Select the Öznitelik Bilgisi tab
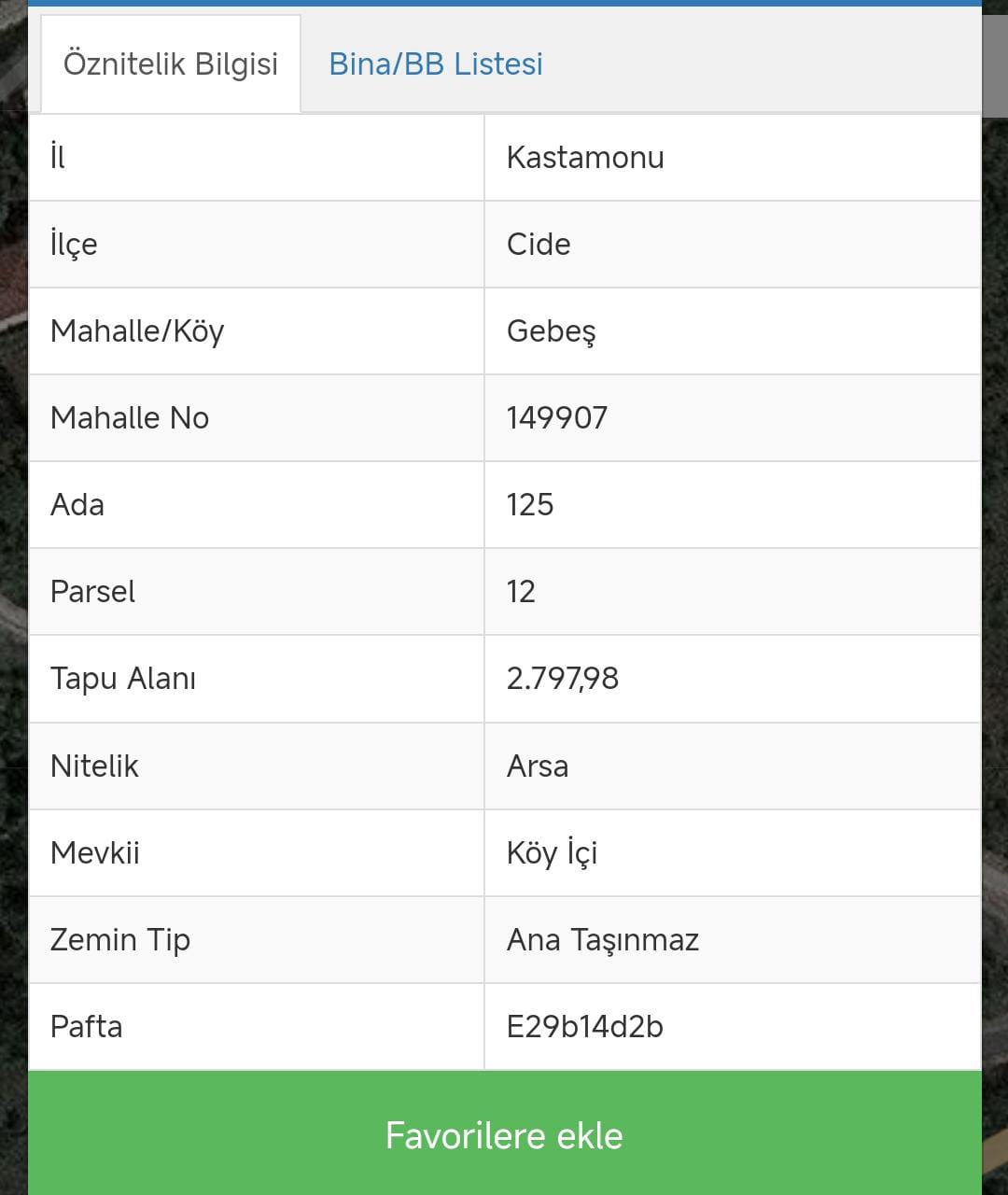 171,64
